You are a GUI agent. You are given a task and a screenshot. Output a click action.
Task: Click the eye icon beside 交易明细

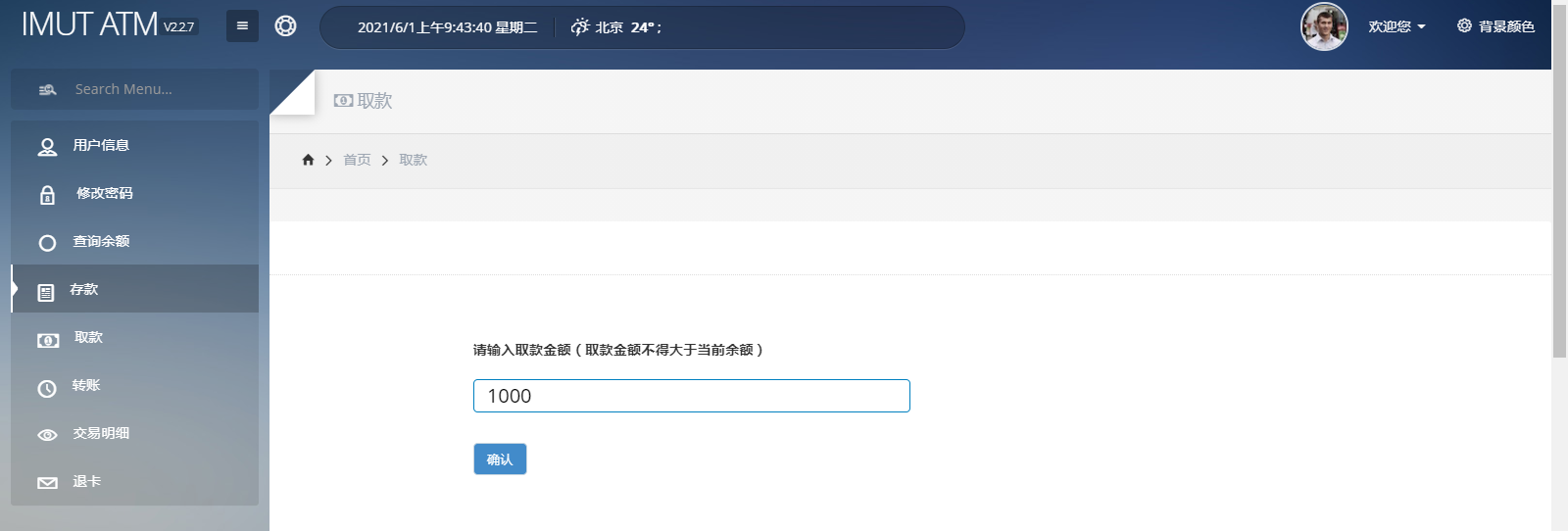pyautogui.click(x=47, y=435)
